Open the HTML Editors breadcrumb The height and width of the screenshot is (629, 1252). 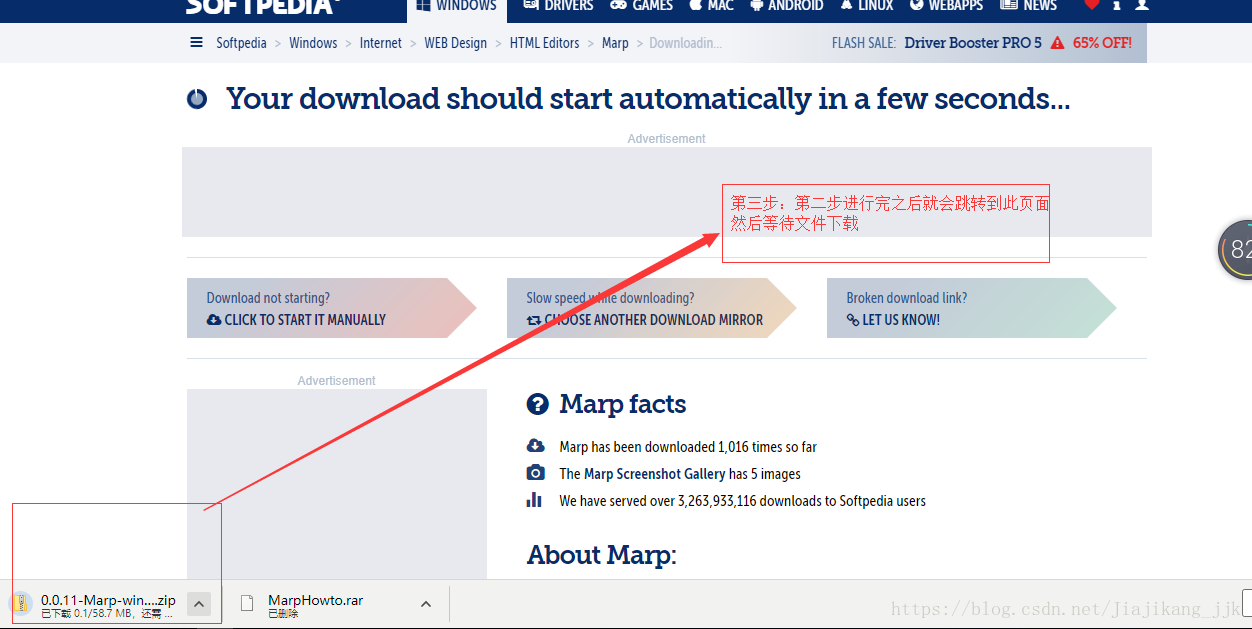pos(544,43)
